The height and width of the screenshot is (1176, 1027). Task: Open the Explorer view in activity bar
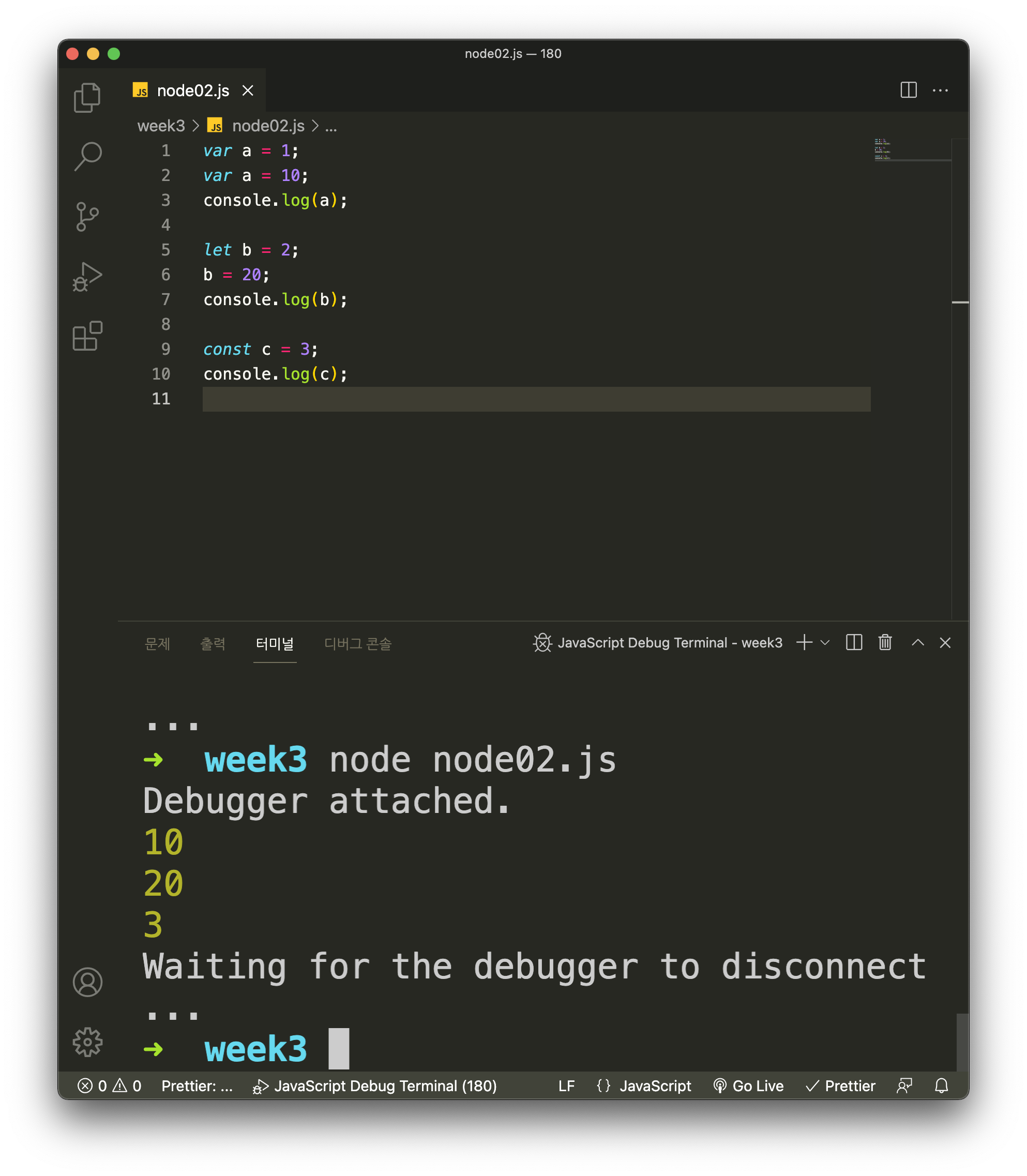pos(87,97)
